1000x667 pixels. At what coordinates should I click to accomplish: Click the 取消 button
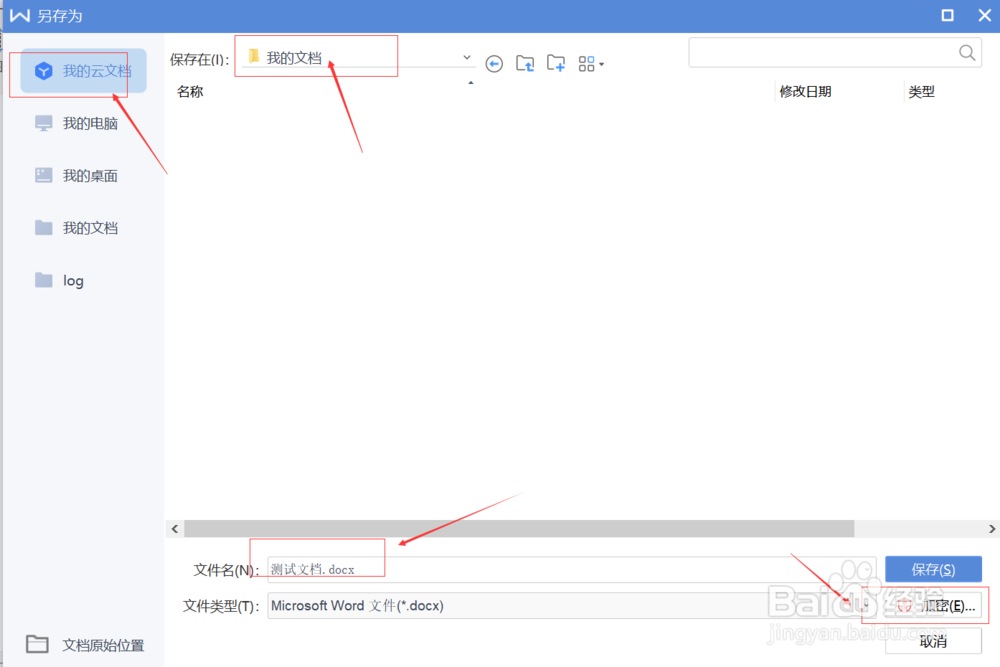coord(933,641)
